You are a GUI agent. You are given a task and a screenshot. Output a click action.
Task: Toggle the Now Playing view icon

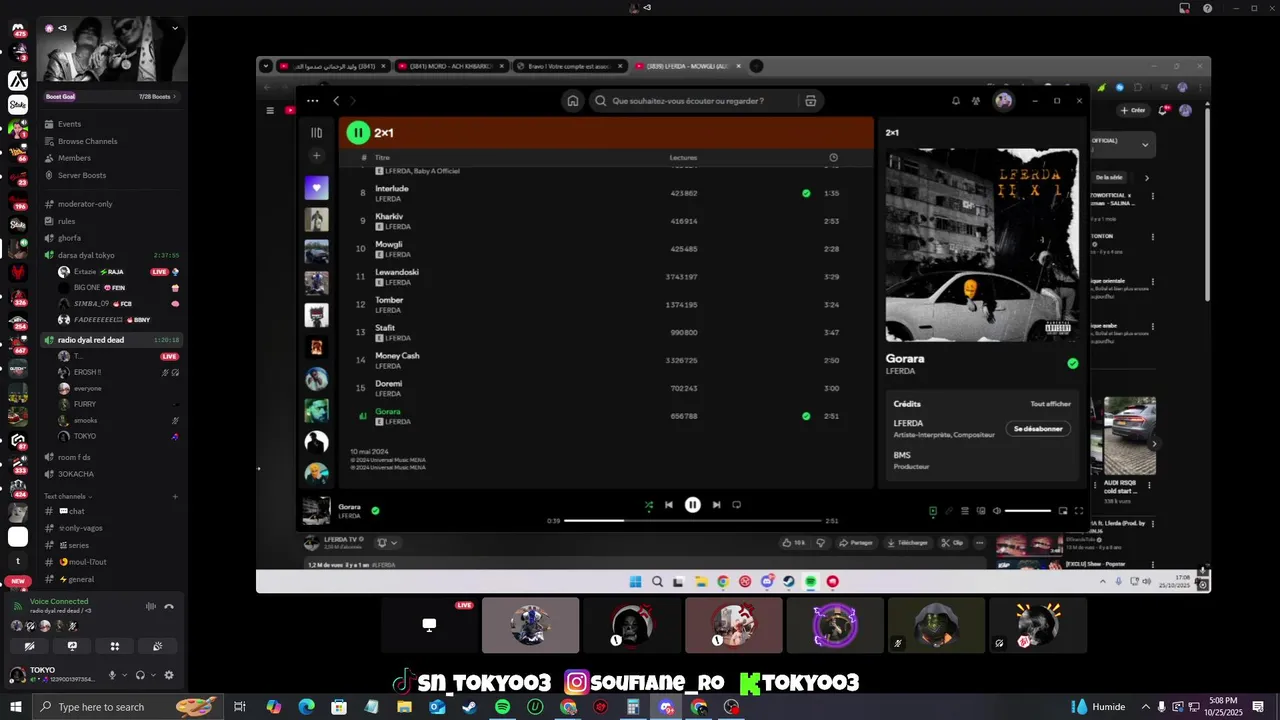pos(933,511)
